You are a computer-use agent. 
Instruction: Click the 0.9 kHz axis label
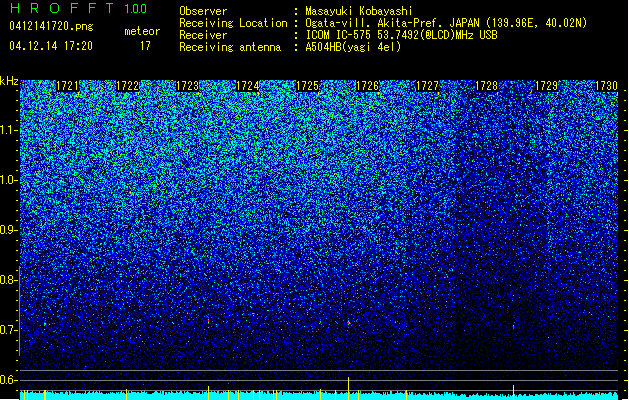click(x=8, y=230)
